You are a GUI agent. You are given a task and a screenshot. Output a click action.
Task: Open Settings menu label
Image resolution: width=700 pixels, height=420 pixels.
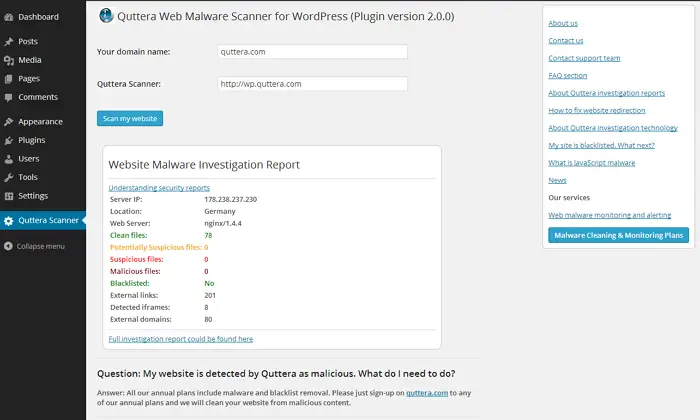pos(33,195)
